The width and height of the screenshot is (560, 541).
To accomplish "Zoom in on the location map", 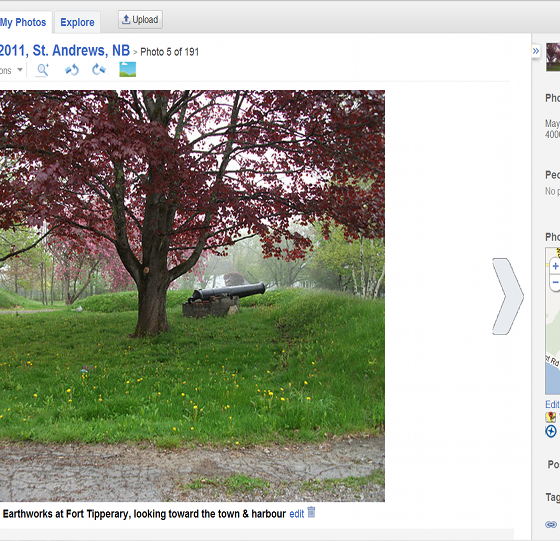I will pyautogui.click(x=555, y=266).
